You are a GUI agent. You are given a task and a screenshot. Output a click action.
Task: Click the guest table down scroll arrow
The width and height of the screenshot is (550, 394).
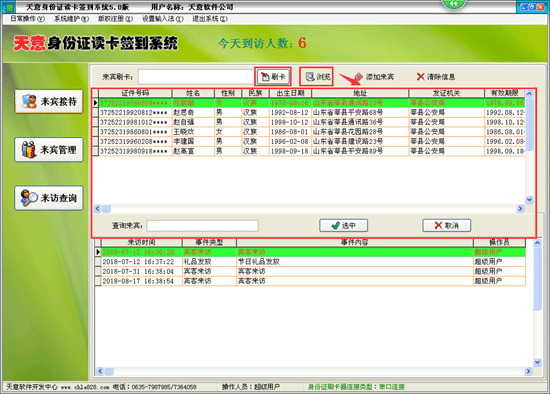529,199
